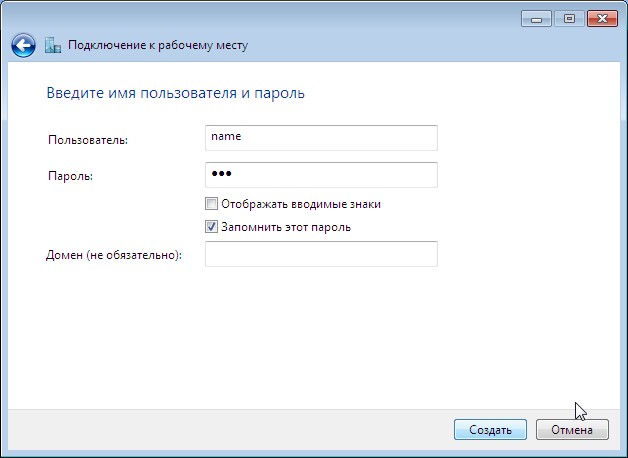Image resolution: width=628 pixels, height=458 pixels.
Task: Focus the Пользователь field containing name
Action: click(x=321, y=138)
